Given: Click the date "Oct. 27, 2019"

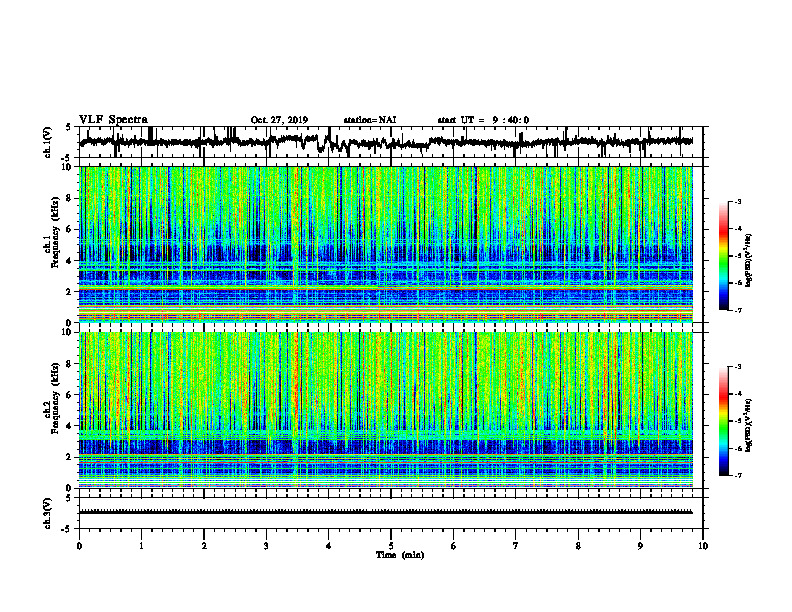Looking at the screenshot, I should pyautogui.click(x=279, y=120).
